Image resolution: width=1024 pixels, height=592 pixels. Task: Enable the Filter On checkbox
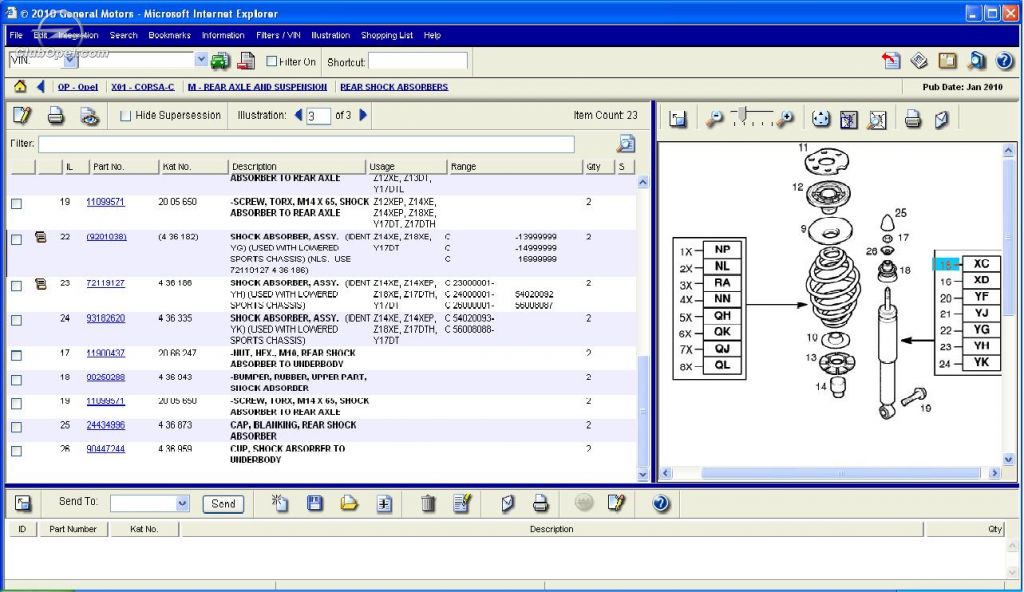point(272,61)
